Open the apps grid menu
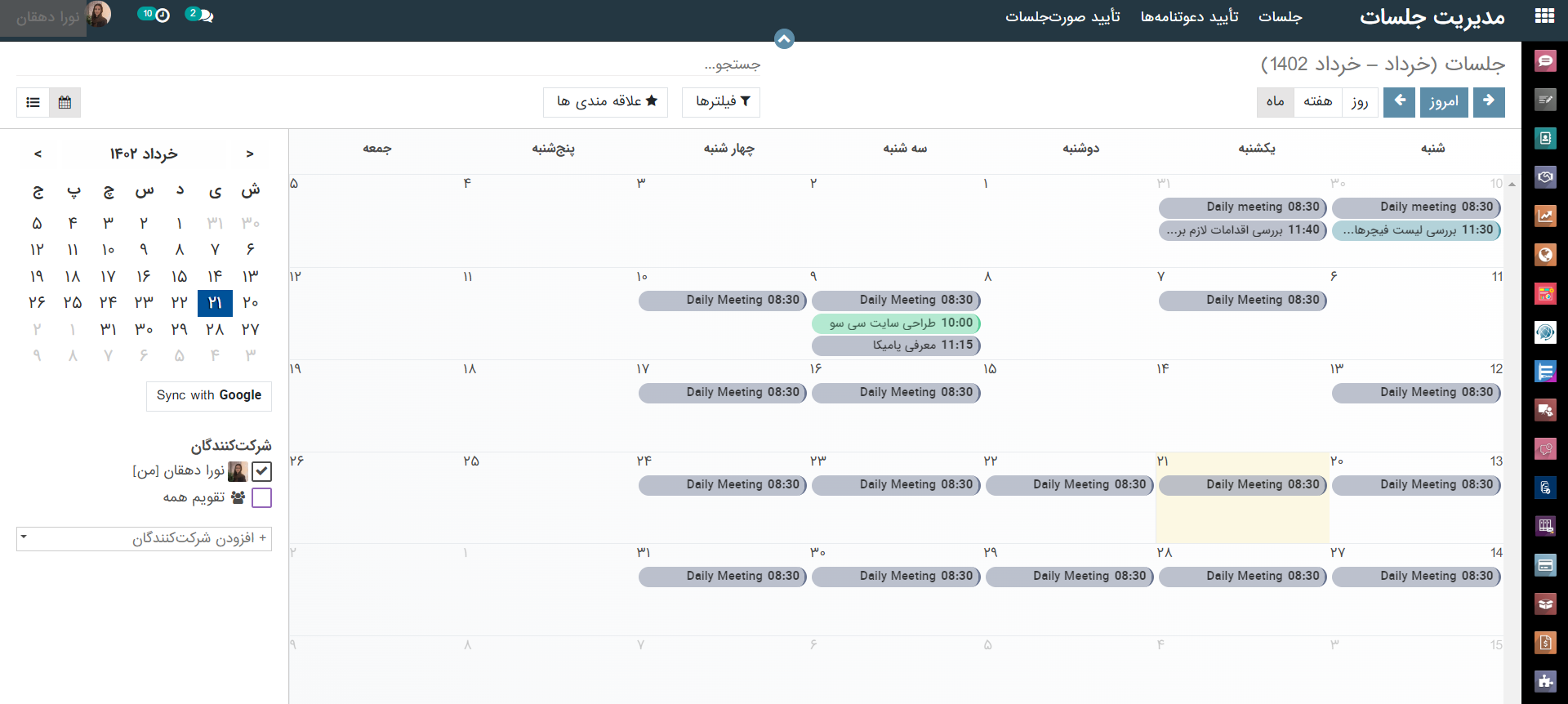The height and width of the screenshot is (704, 1568). (x=1544, y=16)
